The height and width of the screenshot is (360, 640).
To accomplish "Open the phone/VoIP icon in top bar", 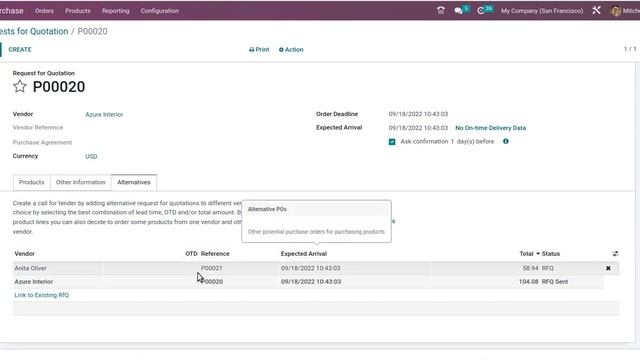I will point(441,11).
